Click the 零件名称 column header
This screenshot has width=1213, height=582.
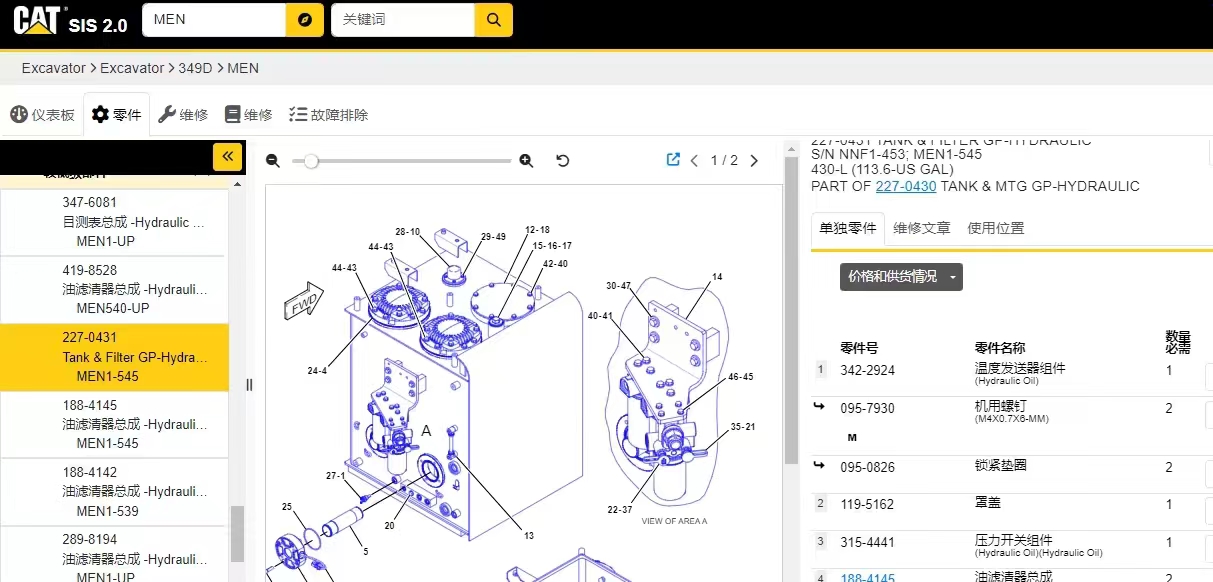pos(1000,348)
